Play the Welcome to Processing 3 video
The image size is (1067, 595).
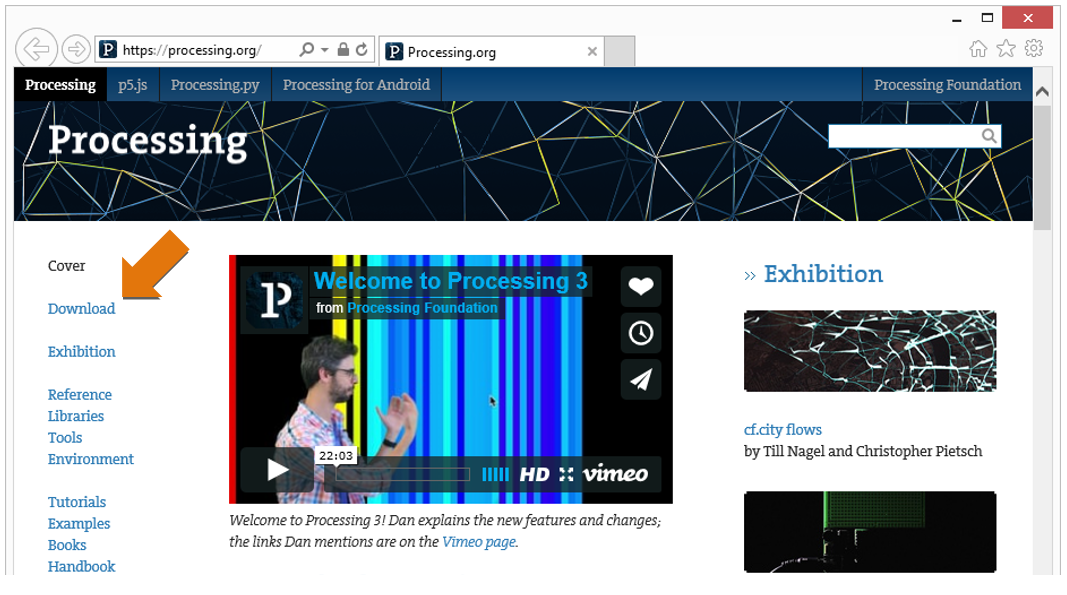pyautogui.click(x=277, y=470)
